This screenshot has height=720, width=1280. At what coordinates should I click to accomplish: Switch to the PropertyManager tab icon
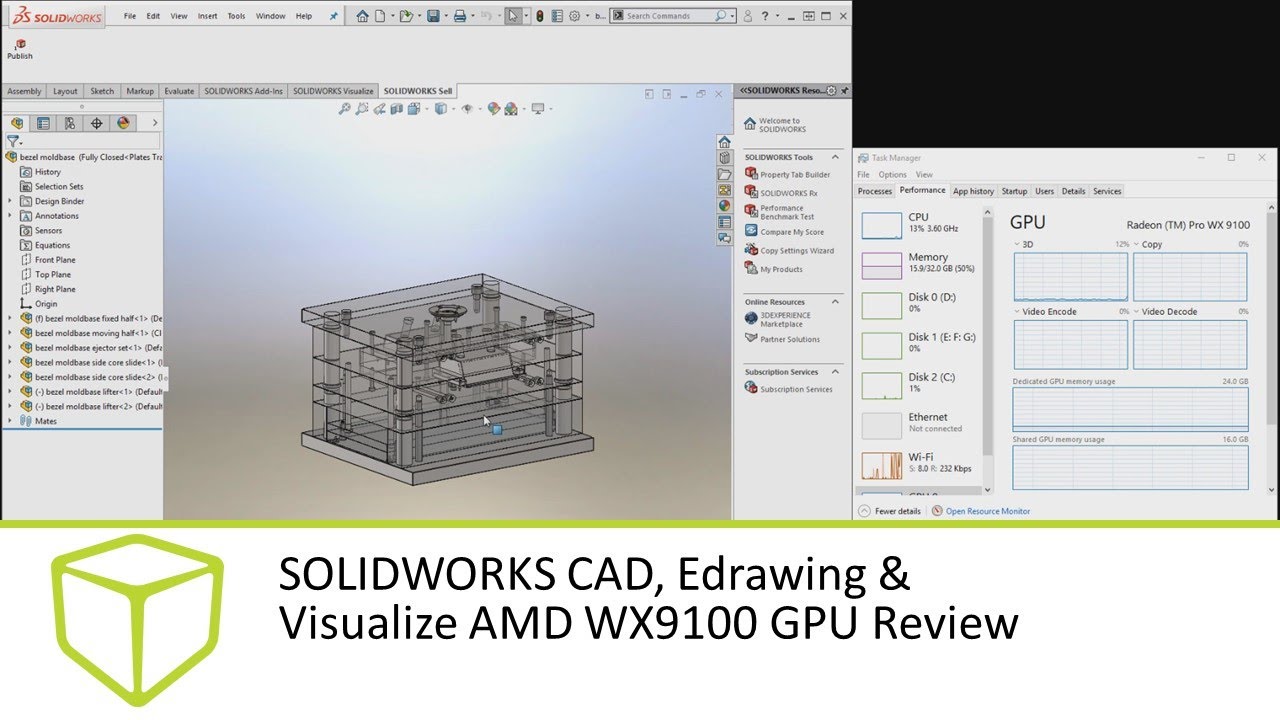(43, 123)
